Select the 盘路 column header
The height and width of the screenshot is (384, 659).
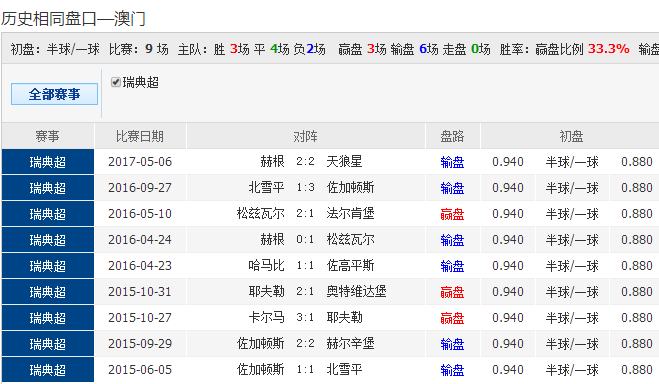point(452,136)
